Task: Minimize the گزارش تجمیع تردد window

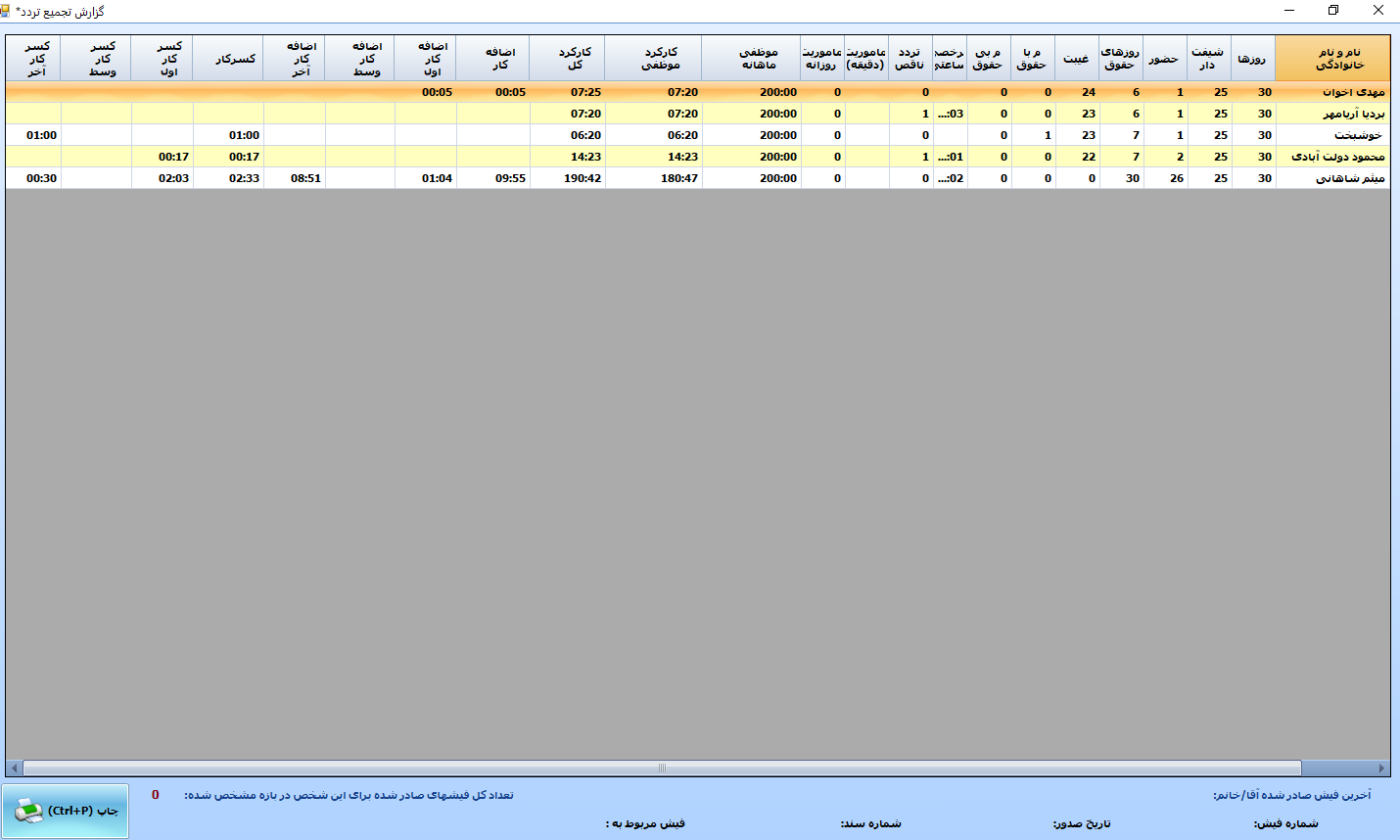Action: [x=1289, y=11]
